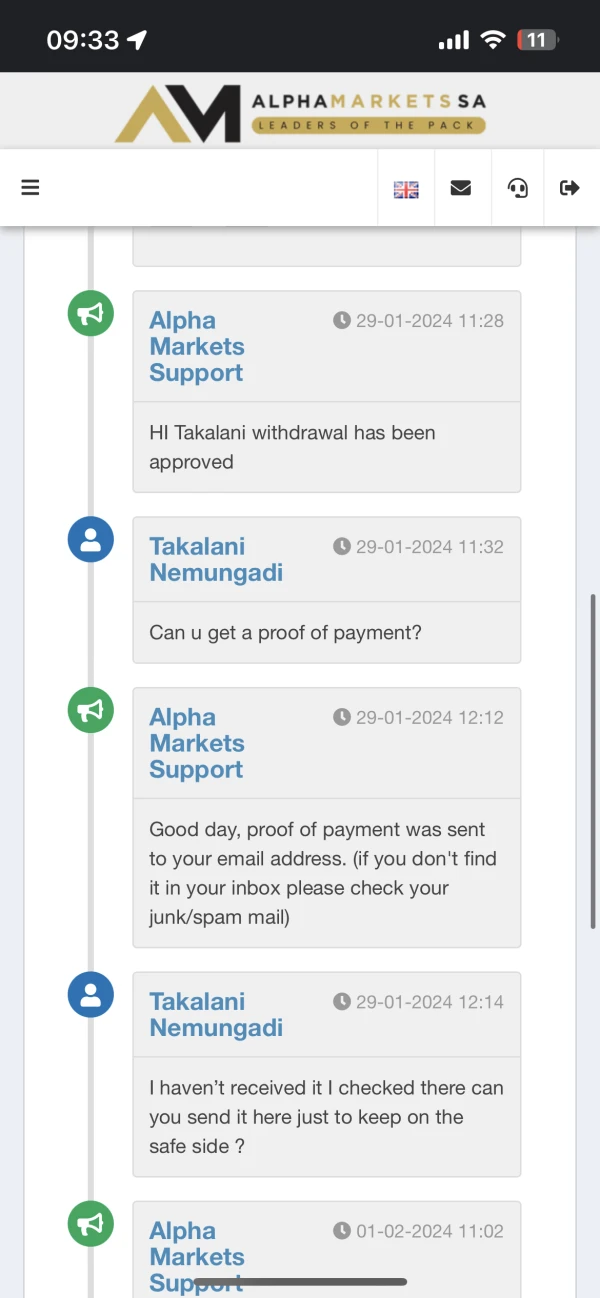
Task: Click user avatar beside 11:32 message
Action: (x=90, y=540)
